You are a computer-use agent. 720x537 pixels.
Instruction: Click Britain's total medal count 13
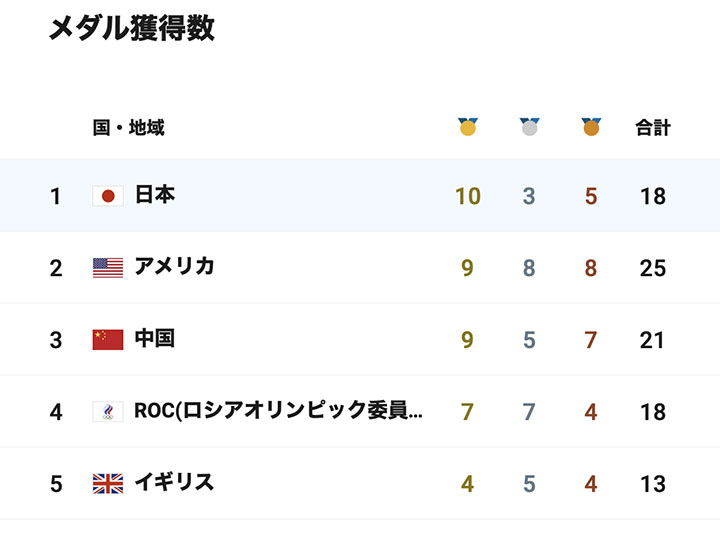(x=652, y=484)
